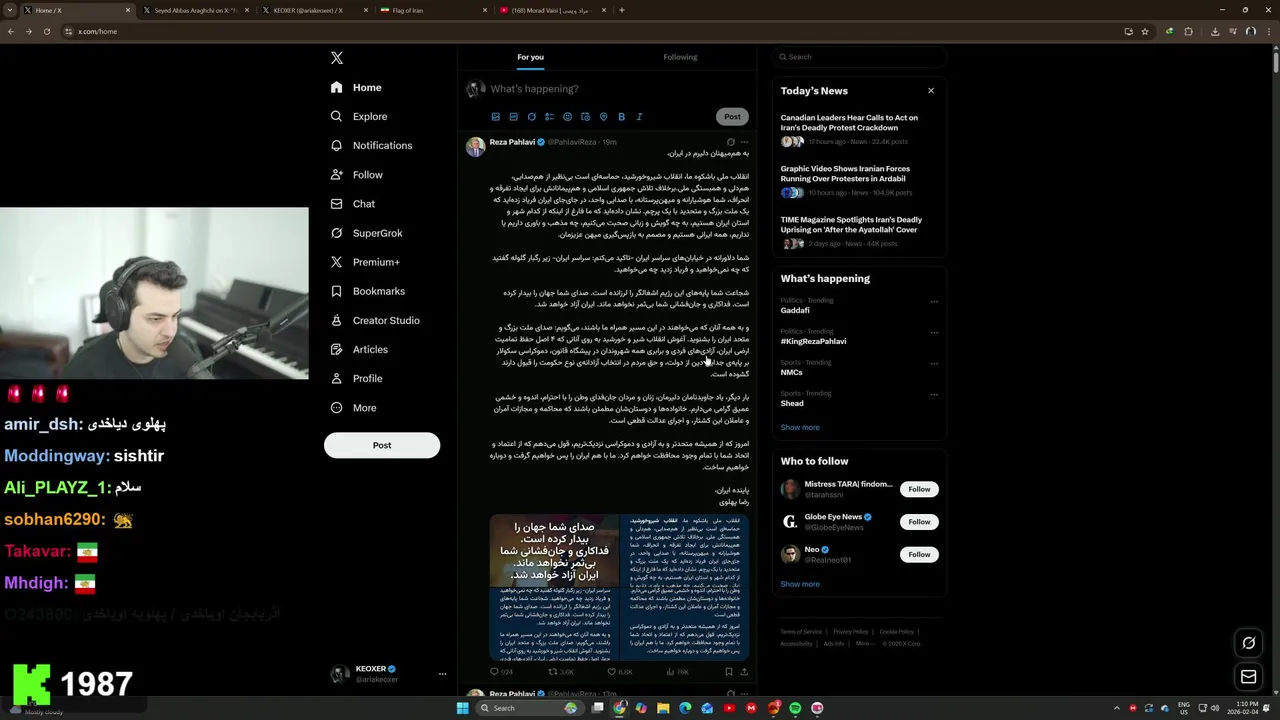This screenshot has width=1280, height=720.
Task: Show more in Who to follow
Action: pyautogui.click(x=800, y=584)
